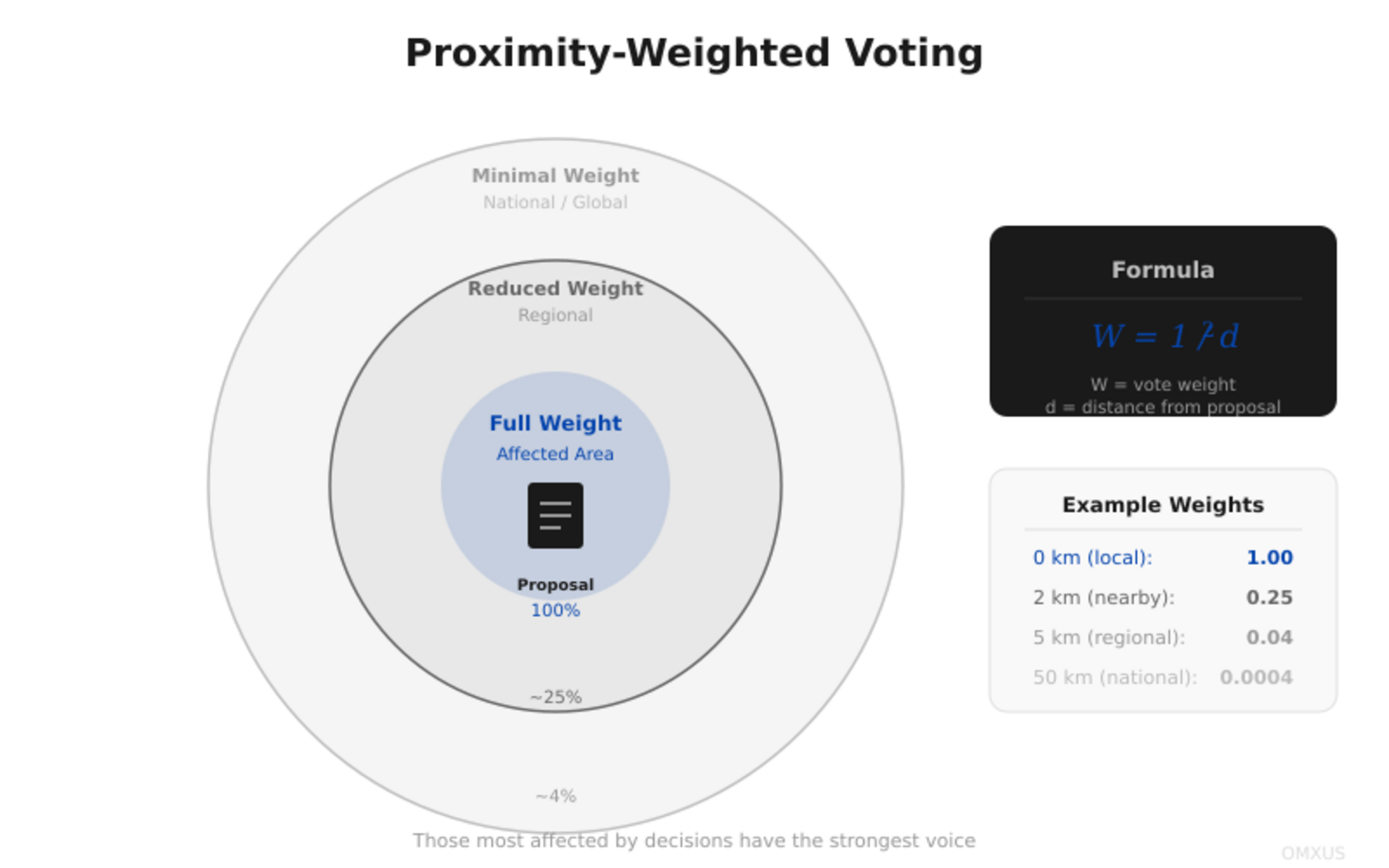Click the 0.0004 national weight value

(1256, 678)
